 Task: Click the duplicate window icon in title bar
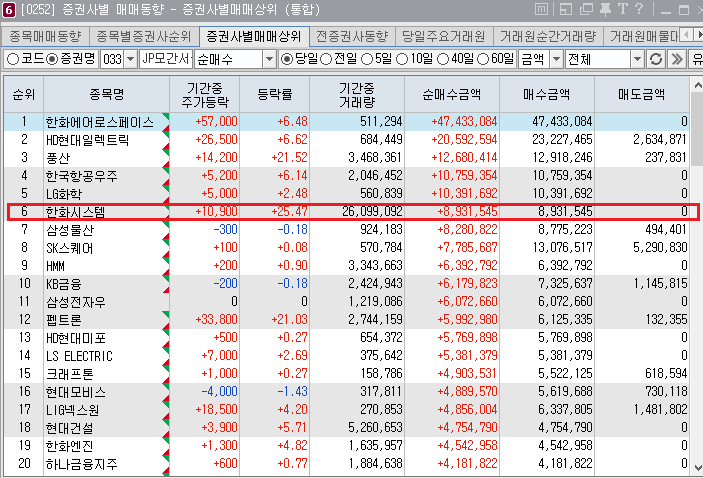tap(586, 9)
